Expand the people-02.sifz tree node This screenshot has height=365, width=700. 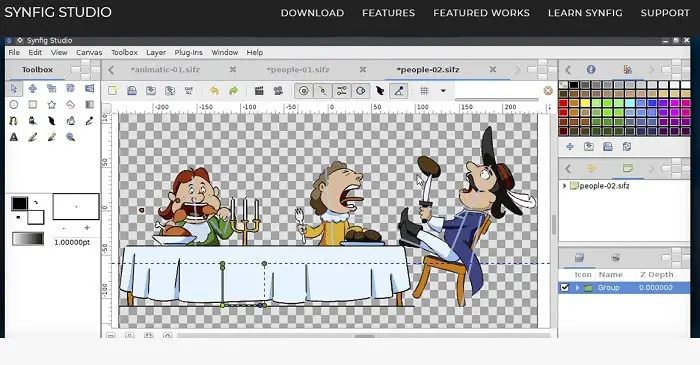[564, 186]
